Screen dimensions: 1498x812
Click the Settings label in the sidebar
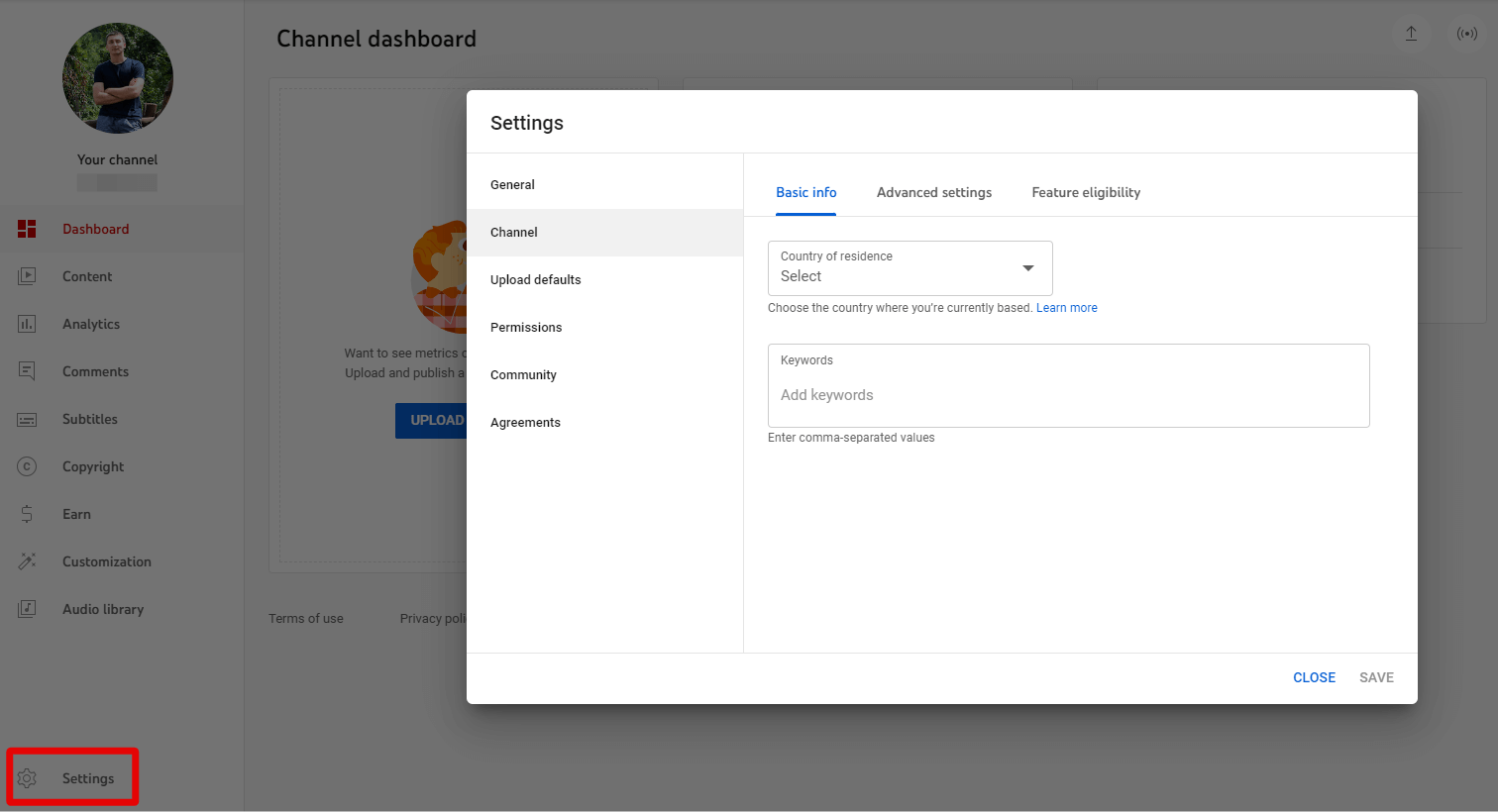[x=88, y=778]
